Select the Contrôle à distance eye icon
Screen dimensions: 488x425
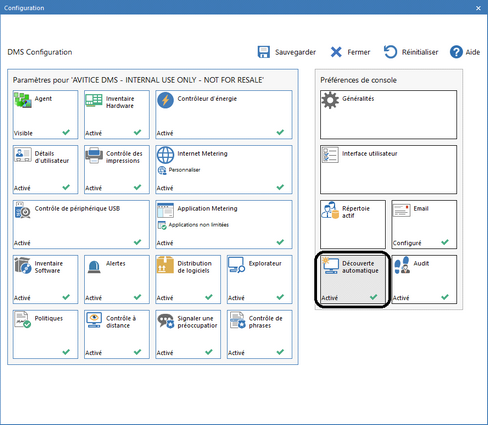[94, 320]
